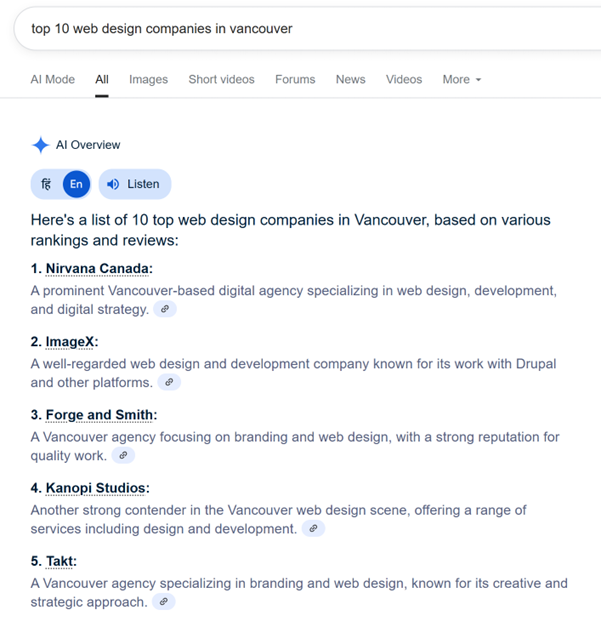This screenshot has height=627, width=601.
Task: Click the Nirvana Canada link
Action: (x=97, y=269)
